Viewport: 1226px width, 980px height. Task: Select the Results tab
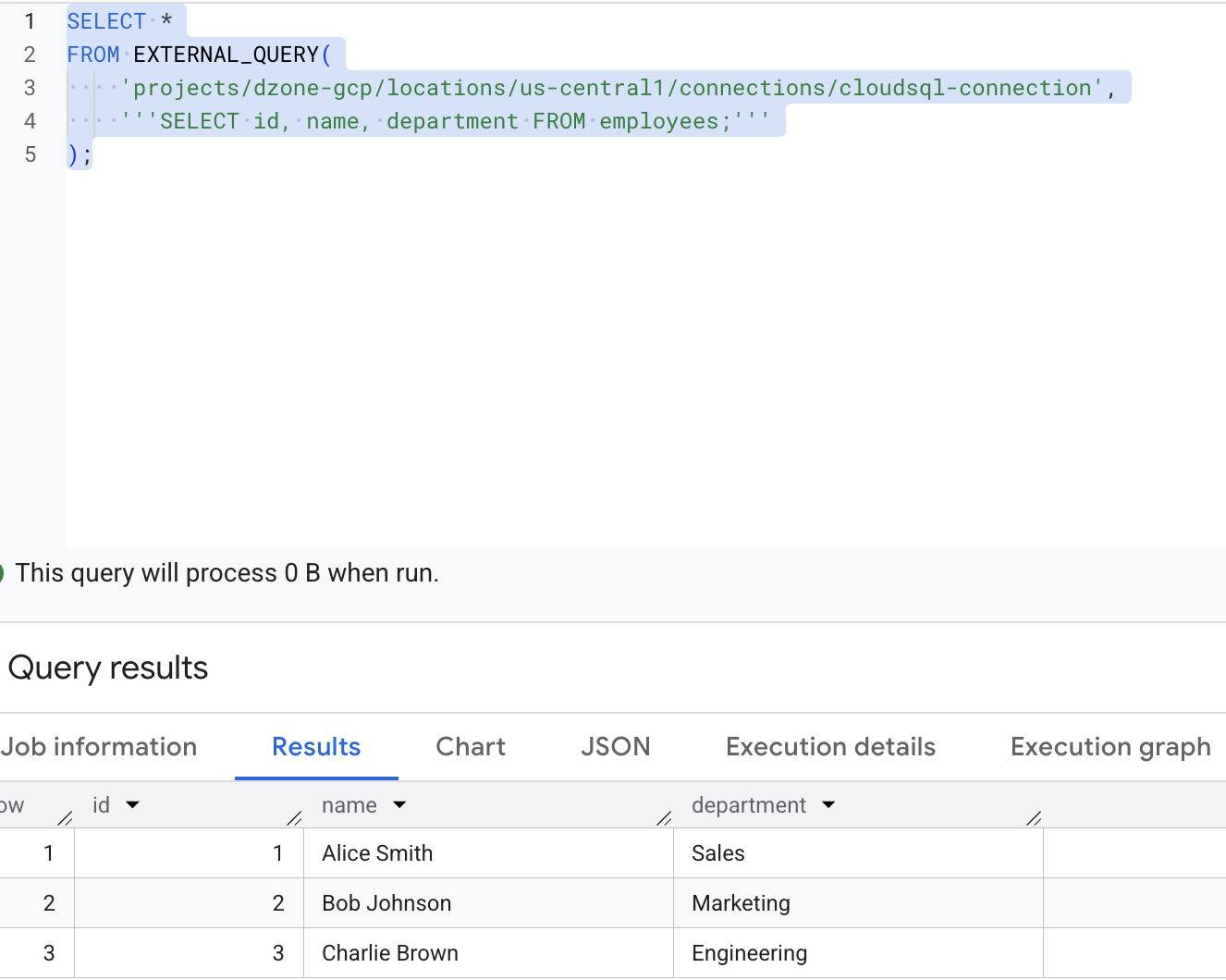(x=316, y=747)
